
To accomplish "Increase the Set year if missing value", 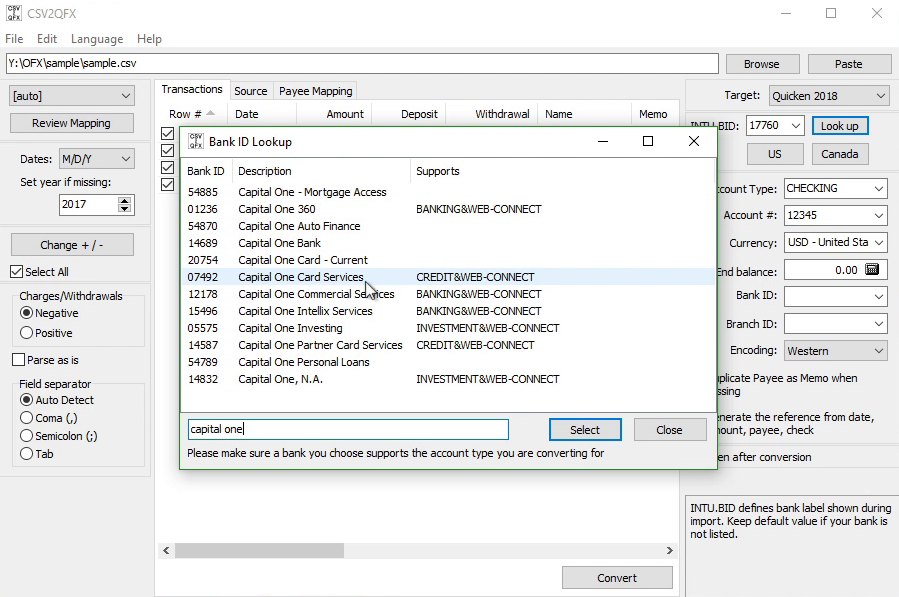I will (124, 200).
